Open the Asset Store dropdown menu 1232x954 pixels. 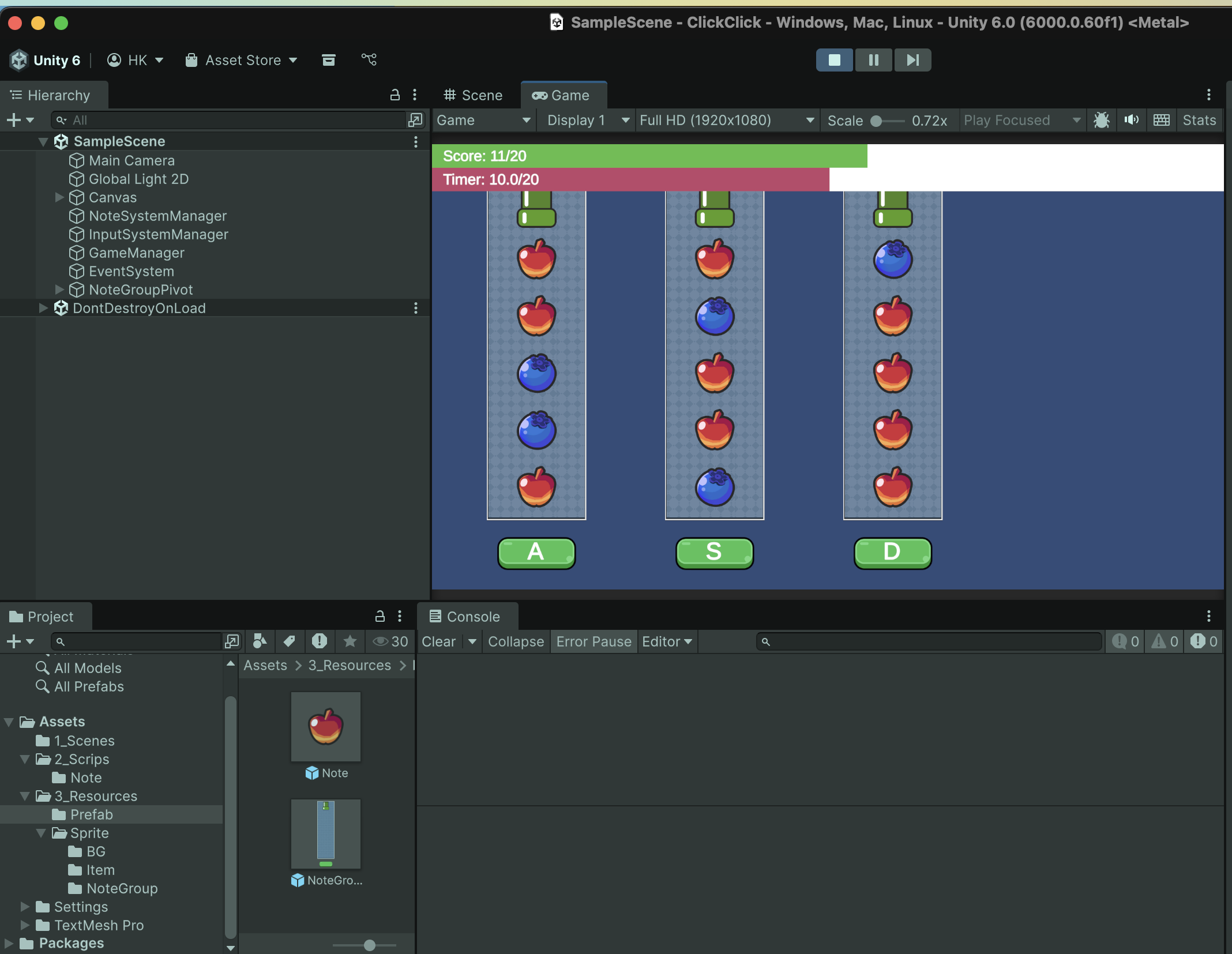coord(242,60)
